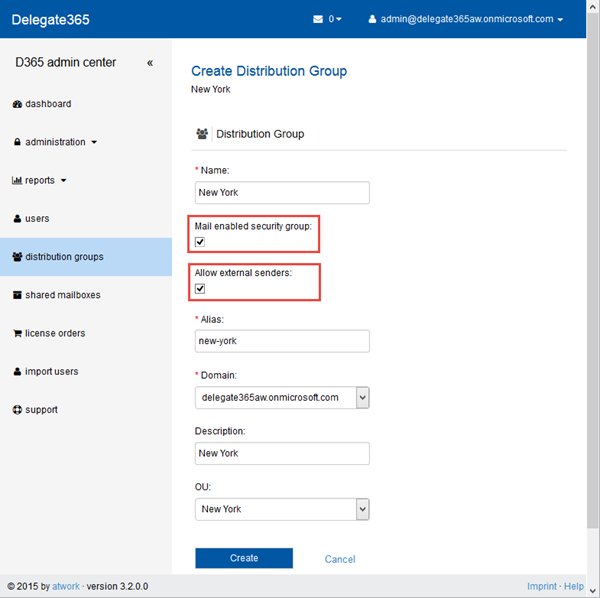This screenshot has height=598, width=600.
Task: Click the shared mailboxes archive icon
Action: coord(17,295)
